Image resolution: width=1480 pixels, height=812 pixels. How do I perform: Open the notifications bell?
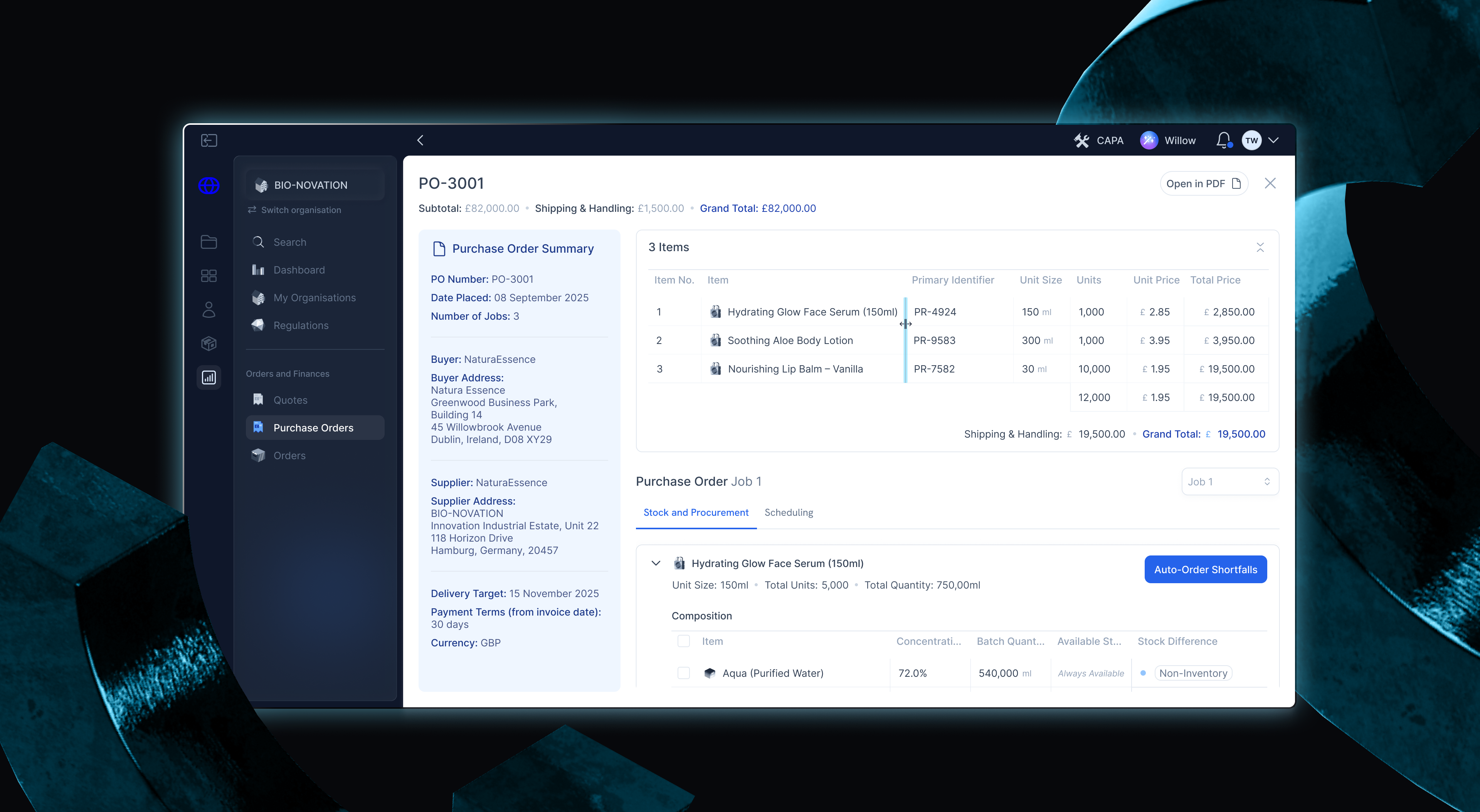(x=1223, y=140)
